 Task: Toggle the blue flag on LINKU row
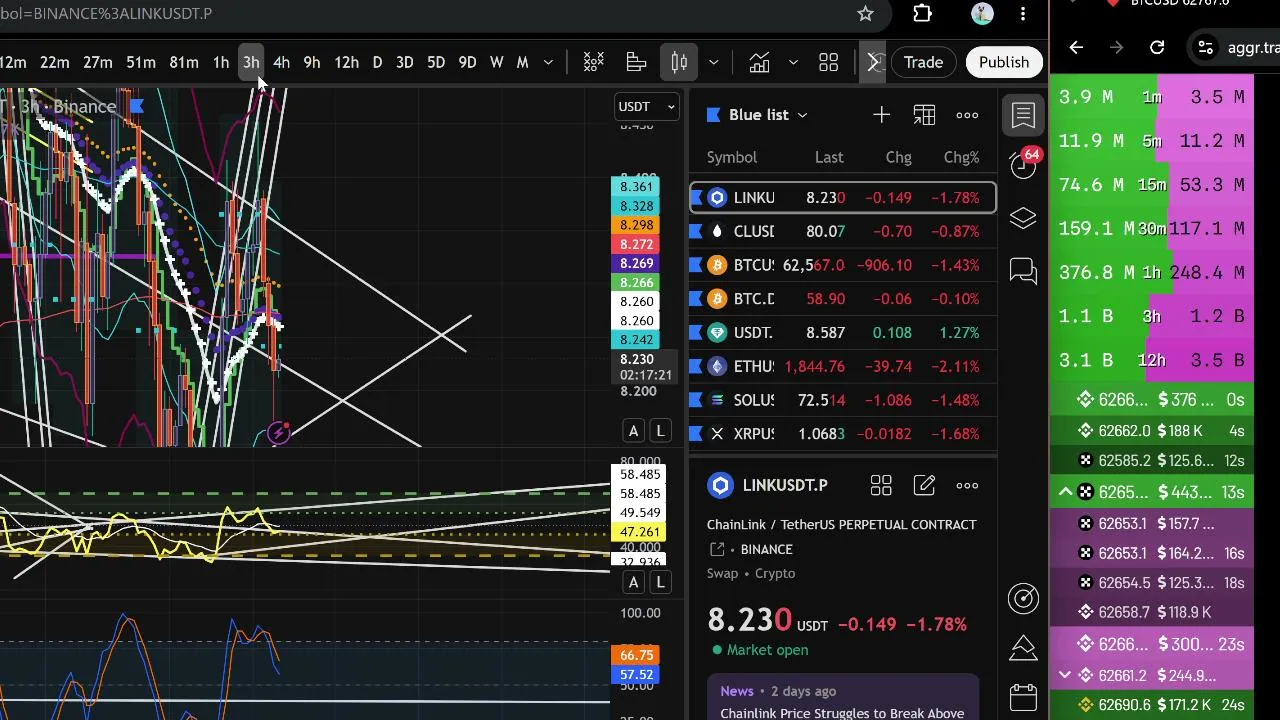pos(697,198)
